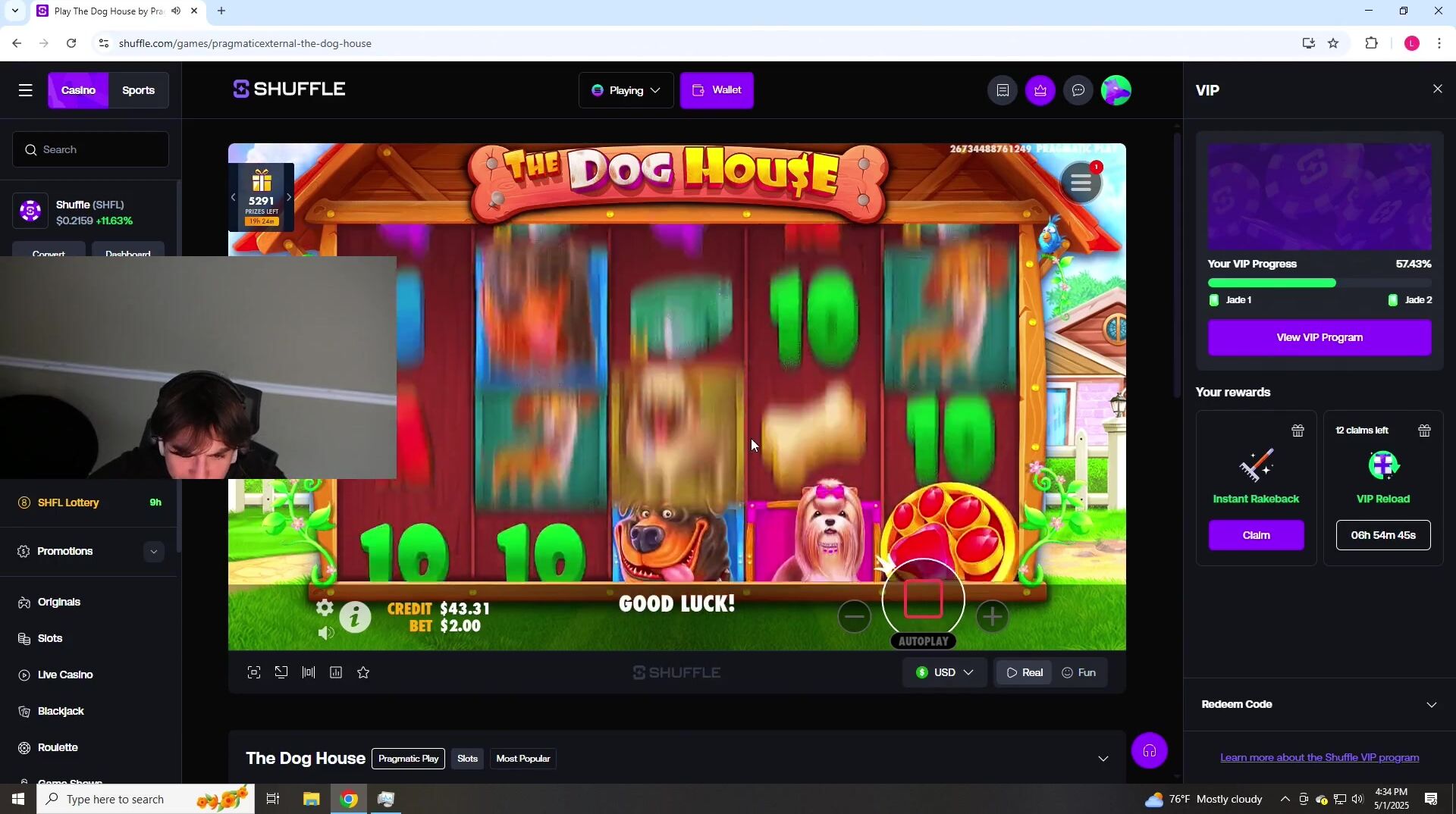Stop the spin with red square button
The width and height of the screenshot is (1456, 814).
coord(923,600)
